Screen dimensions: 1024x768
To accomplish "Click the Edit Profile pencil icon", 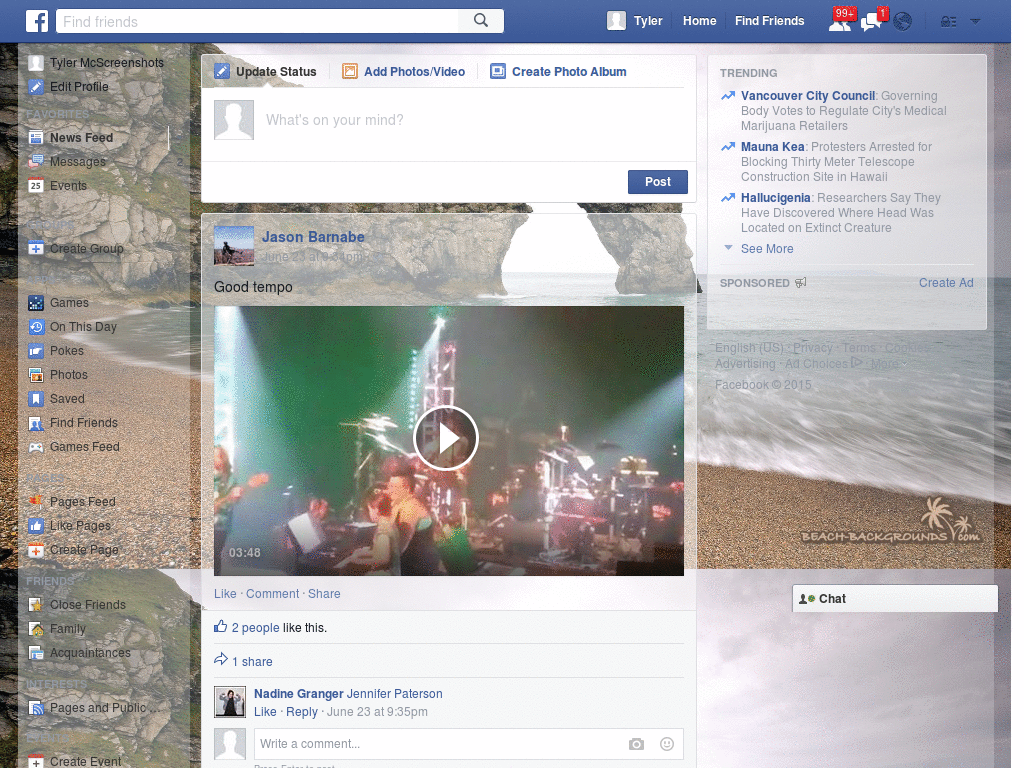I will point(36,87).
